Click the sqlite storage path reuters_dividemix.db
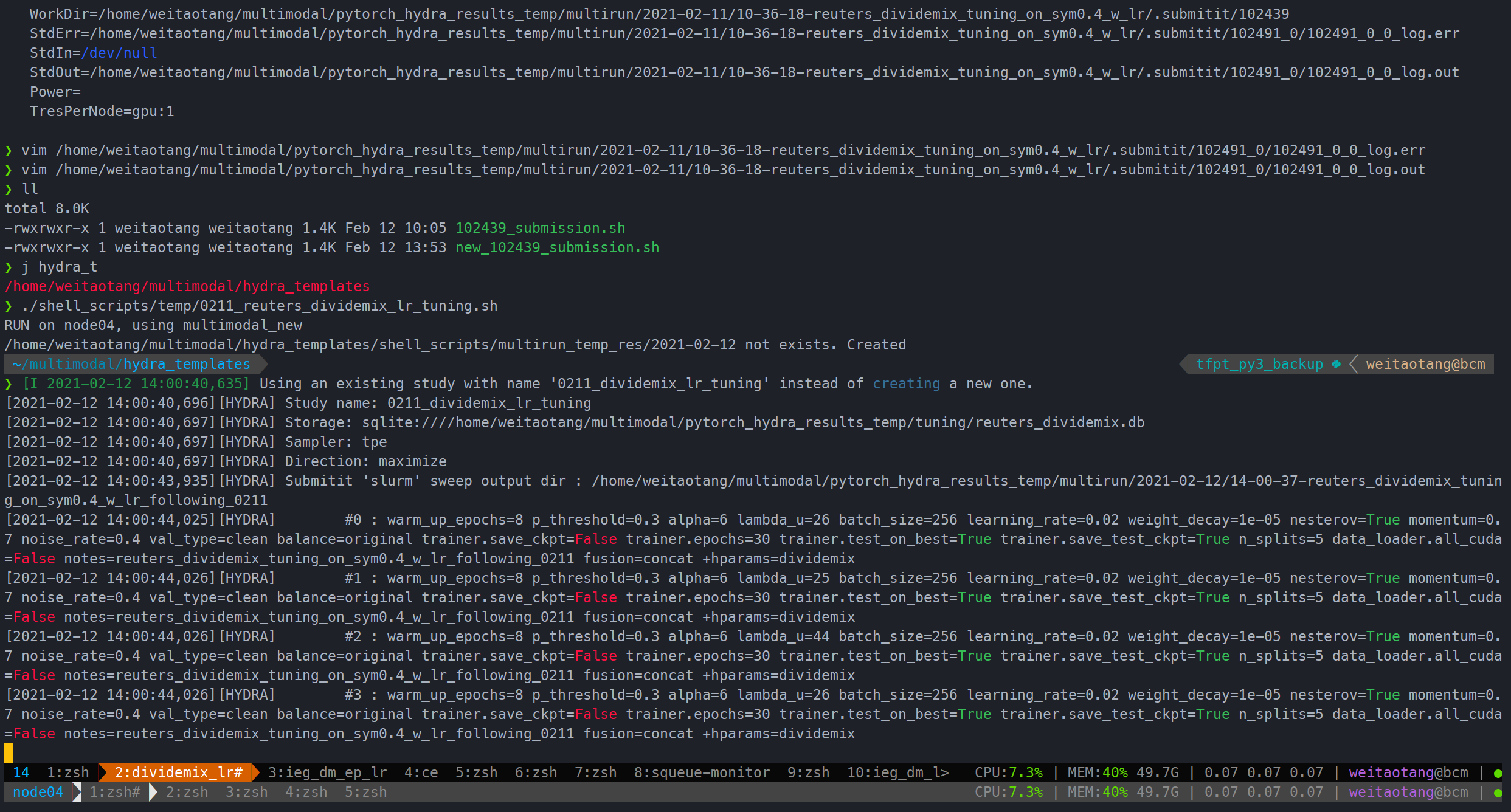 (753, 422)
